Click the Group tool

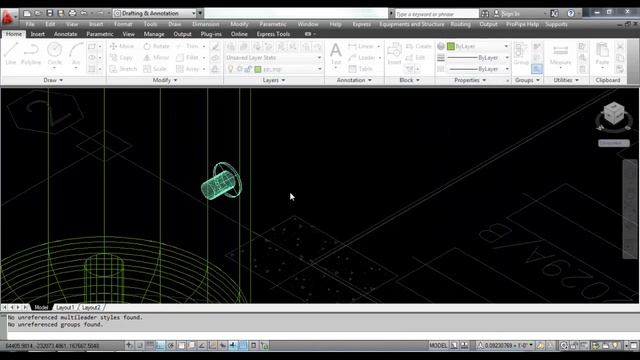(521, 54)
